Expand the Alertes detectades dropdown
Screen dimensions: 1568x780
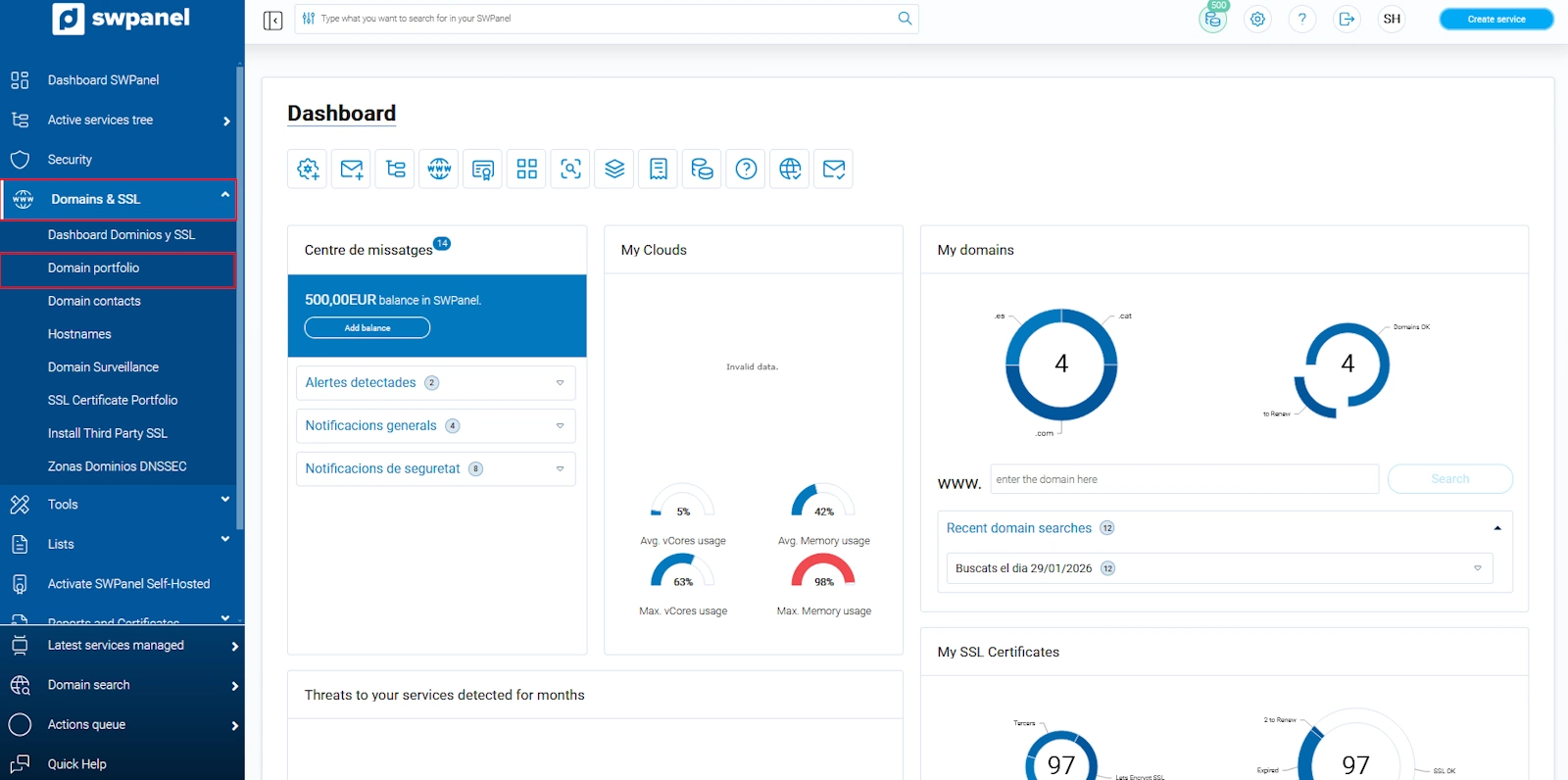560,383
